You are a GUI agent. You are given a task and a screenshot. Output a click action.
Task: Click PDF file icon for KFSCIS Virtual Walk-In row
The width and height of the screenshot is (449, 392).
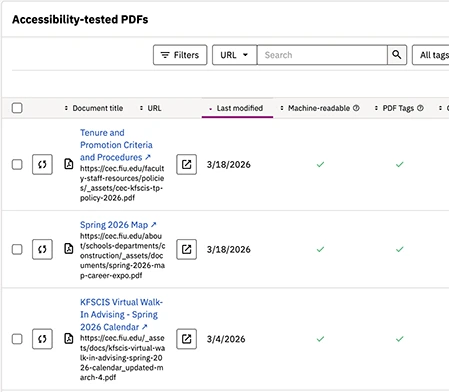tap(69, 339)
